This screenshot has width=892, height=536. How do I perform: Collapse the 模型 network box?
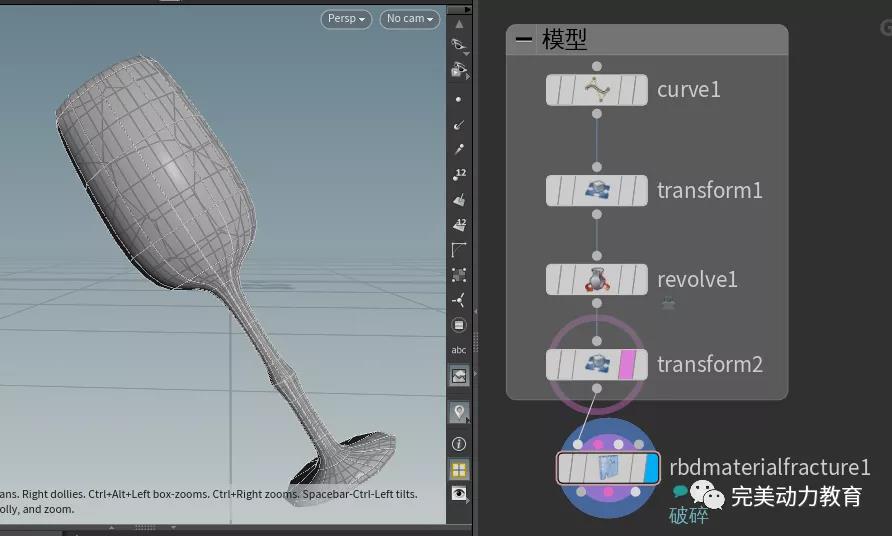pos(523,40)
